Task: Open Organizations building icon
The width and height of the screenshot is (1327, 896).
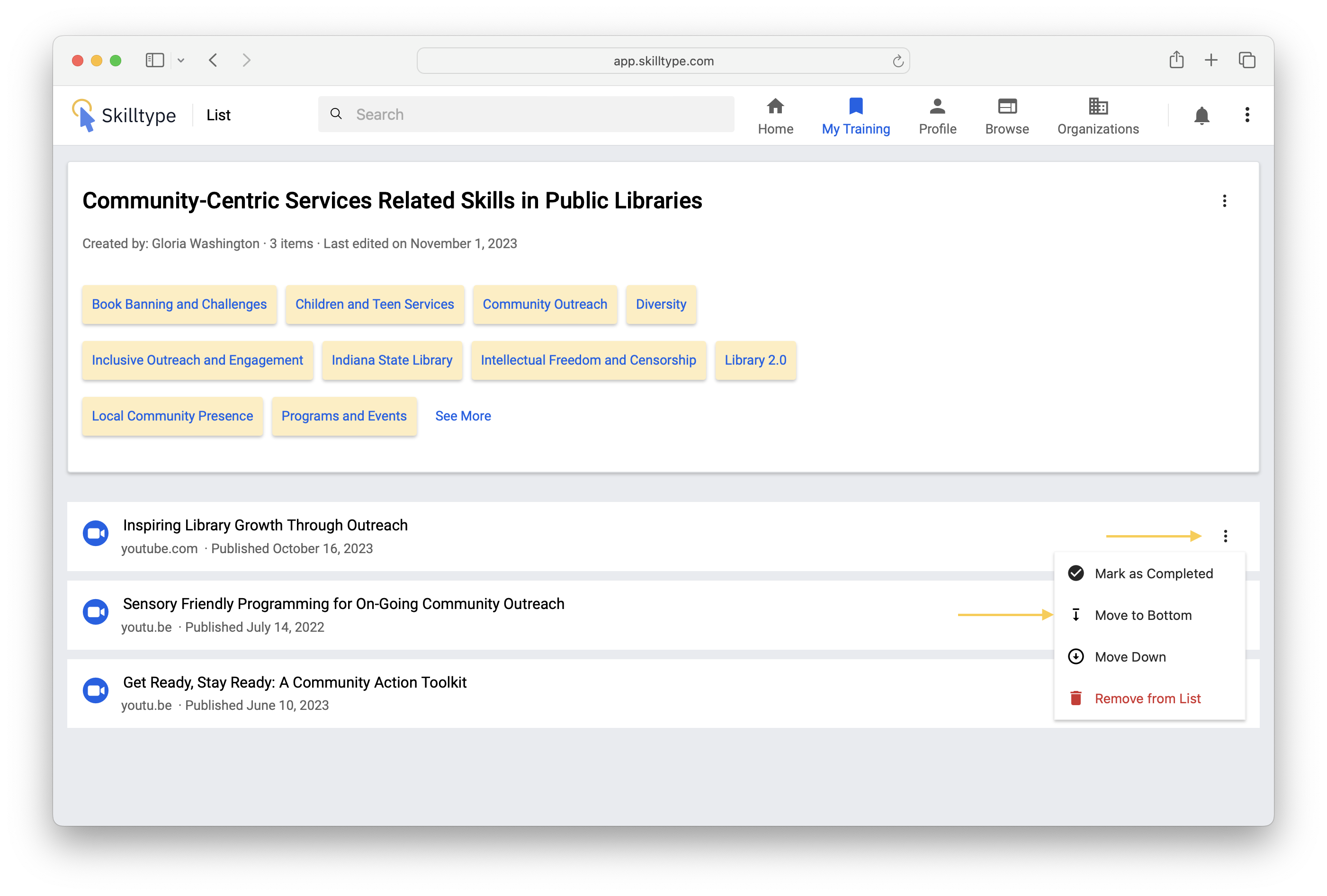Action: pyautogui.click(x=1097, y=107)
